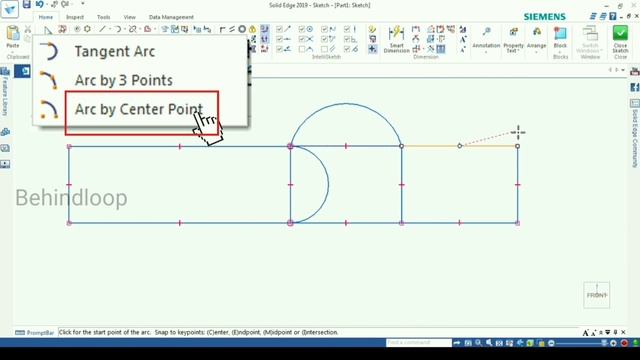640x360 pixels.
Task: Select the Trim tool icon
Action: pos(132,29)
